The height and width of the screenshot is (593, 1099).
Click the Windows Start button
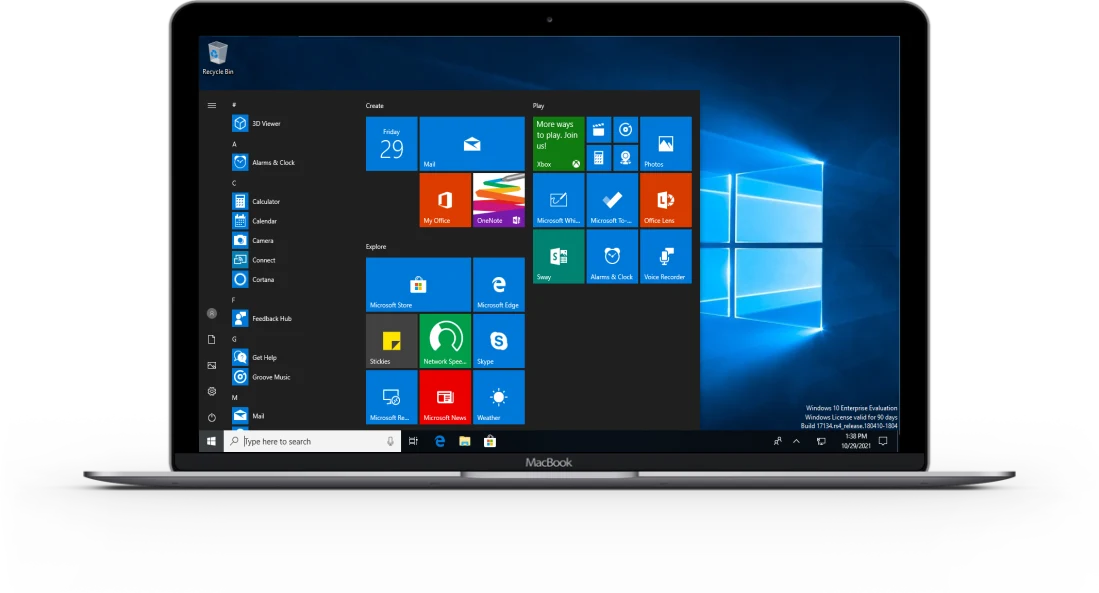click(211, 441)
